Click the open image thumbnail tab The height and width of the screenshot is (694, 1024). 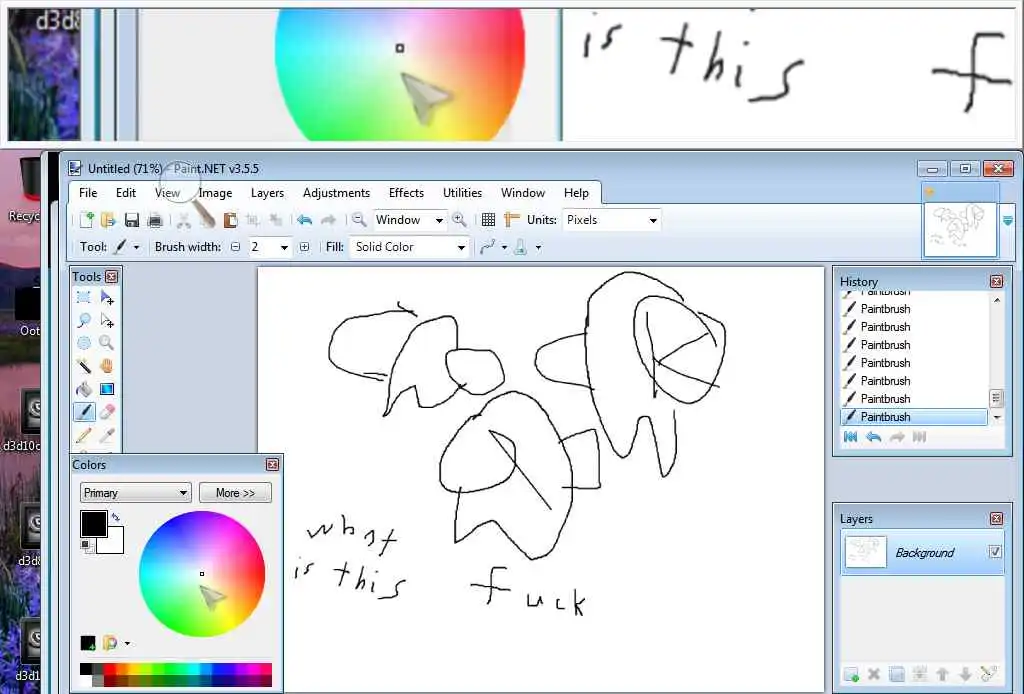point(959,229)
